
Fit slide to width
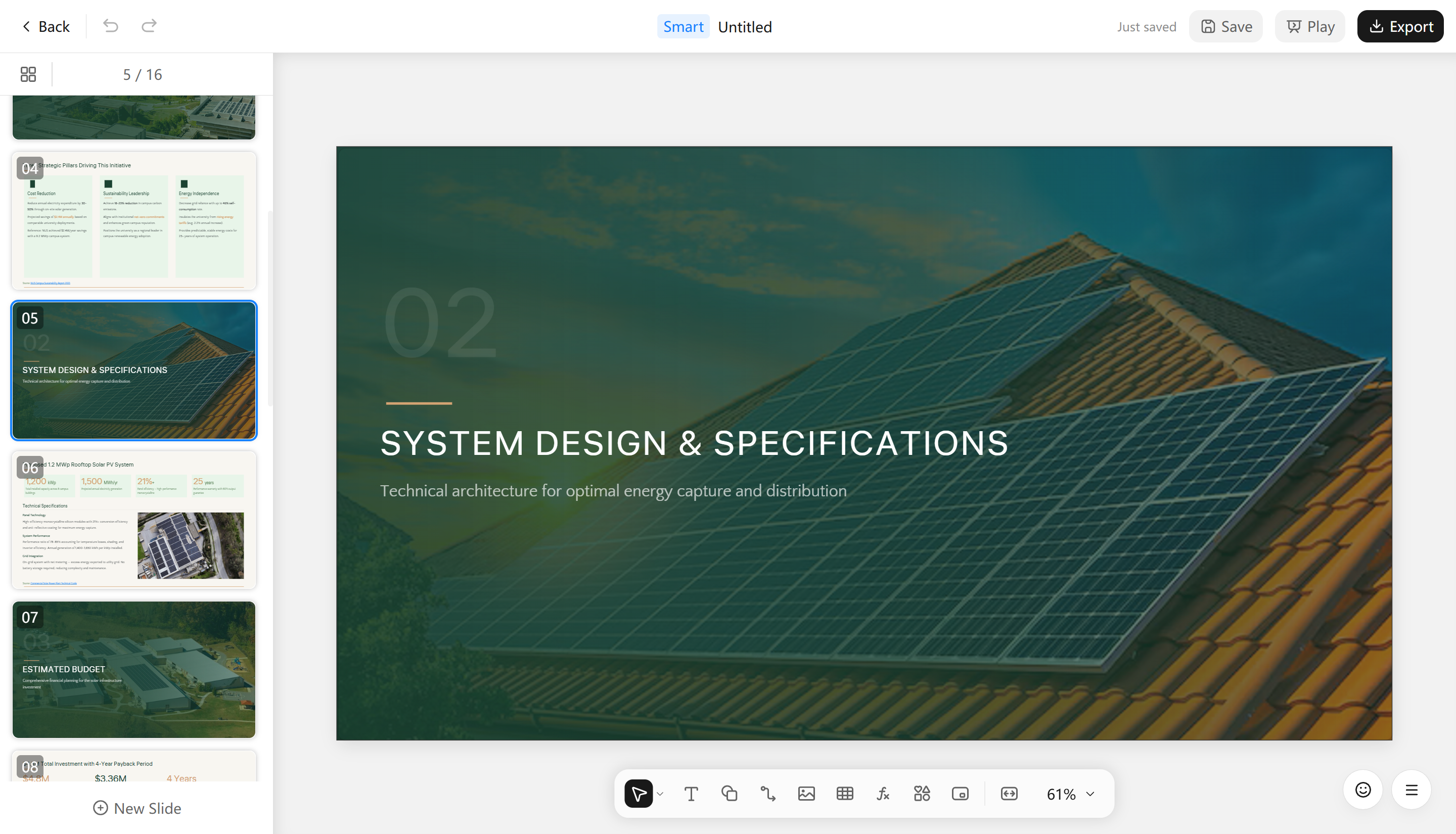tap(1009, 794)
